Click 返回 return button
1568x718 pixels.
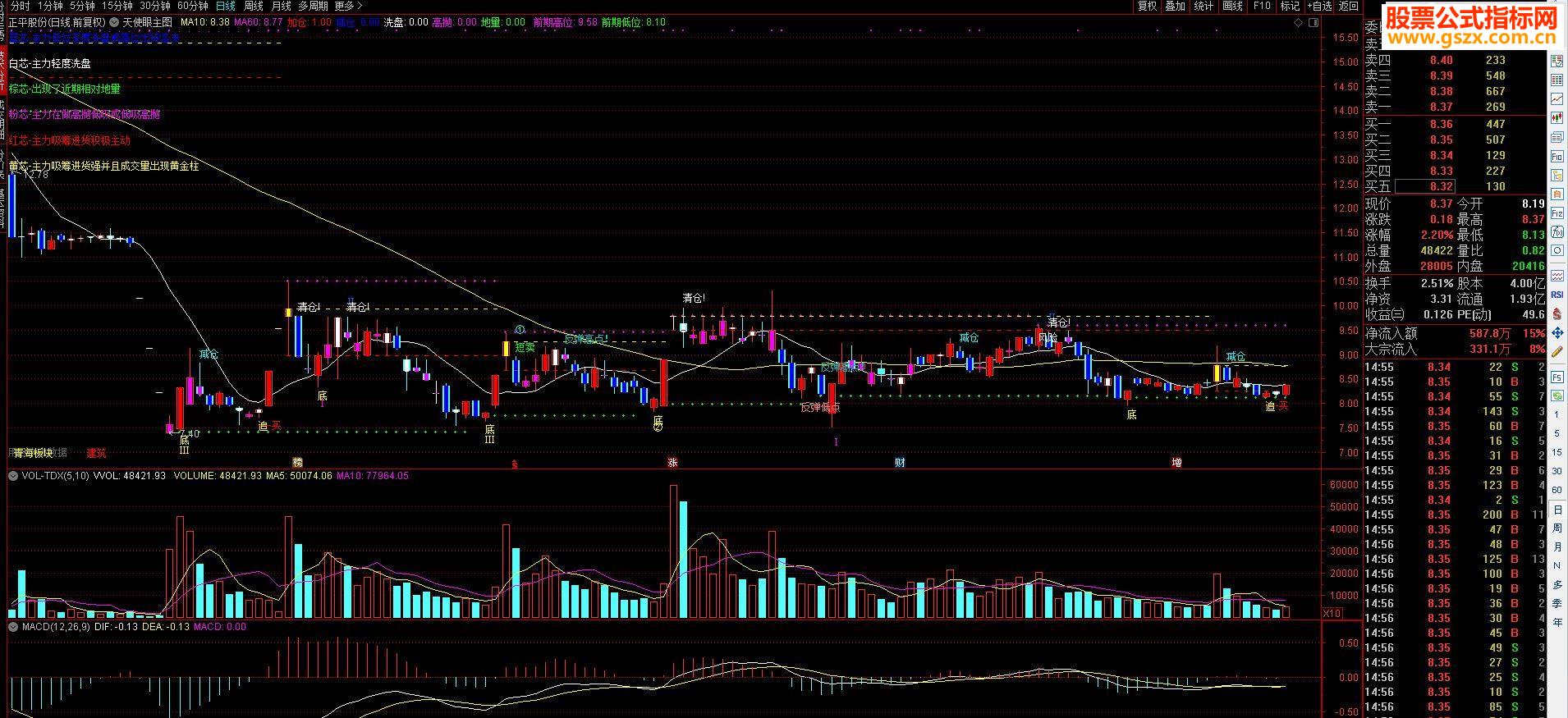tap(1349, 6)
